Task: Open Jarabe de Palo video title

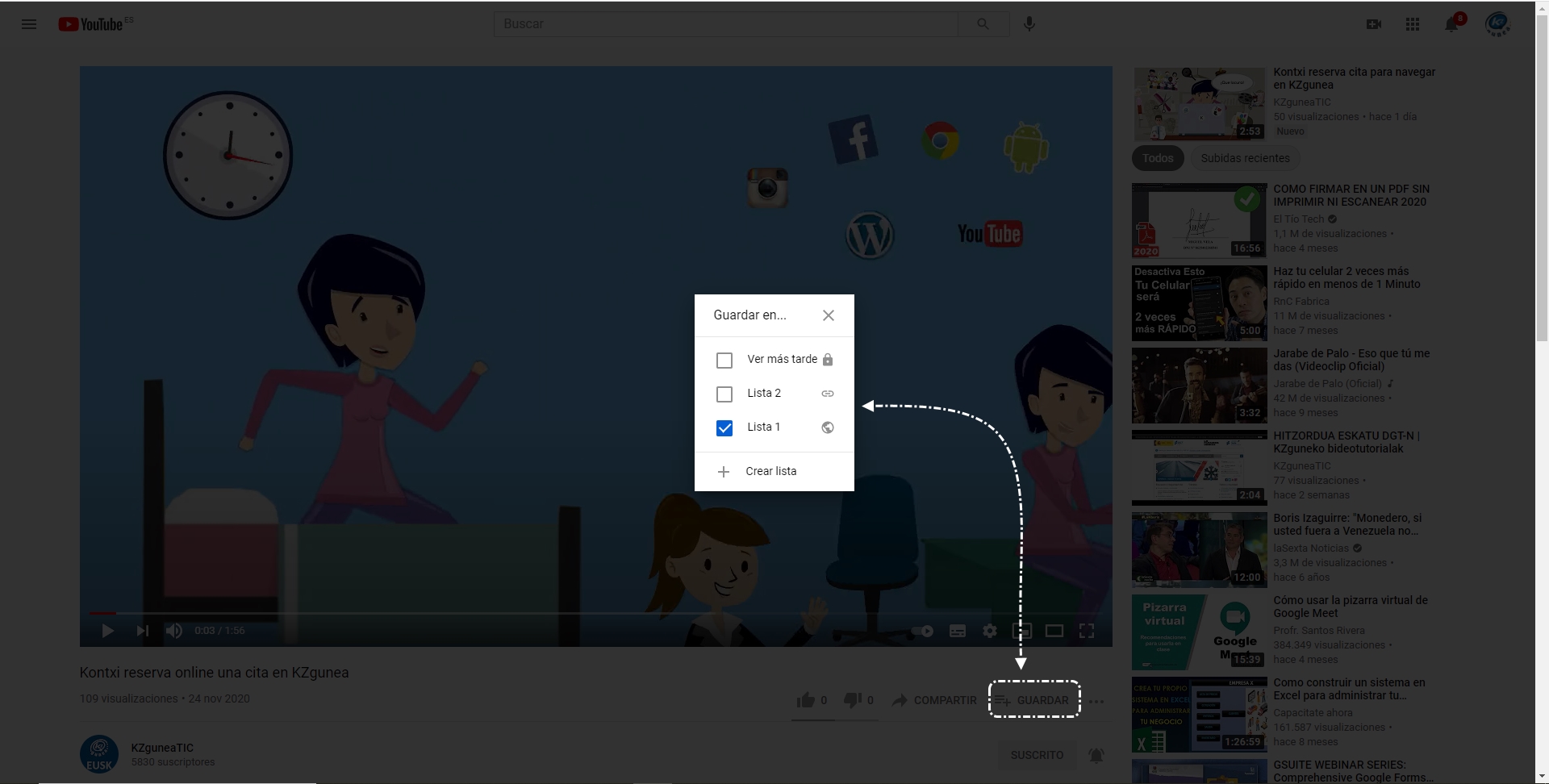Action: [1351, 360]
